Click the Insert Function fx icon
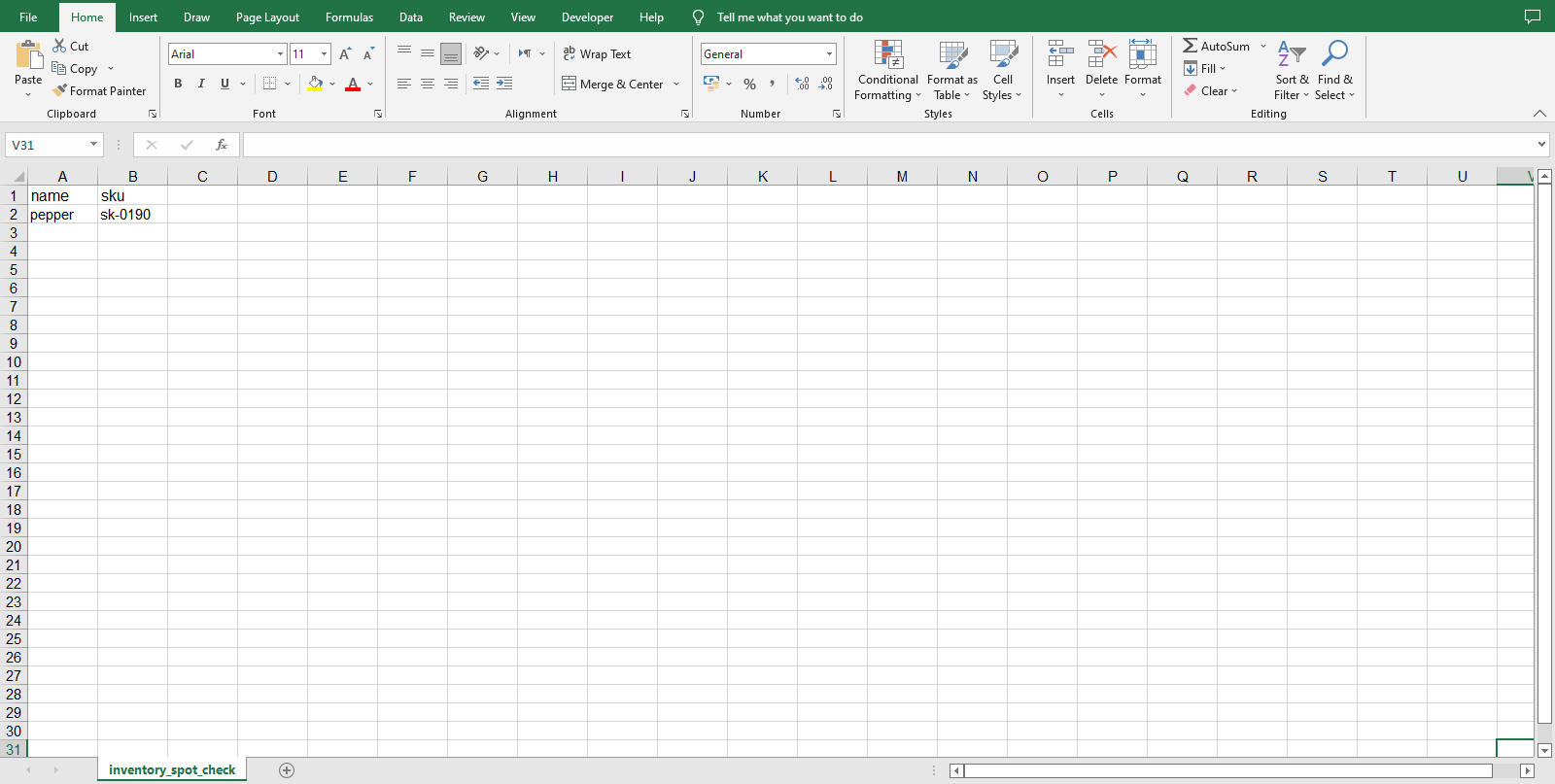Viewport: 1555px width, 784px height. point(222,145)
